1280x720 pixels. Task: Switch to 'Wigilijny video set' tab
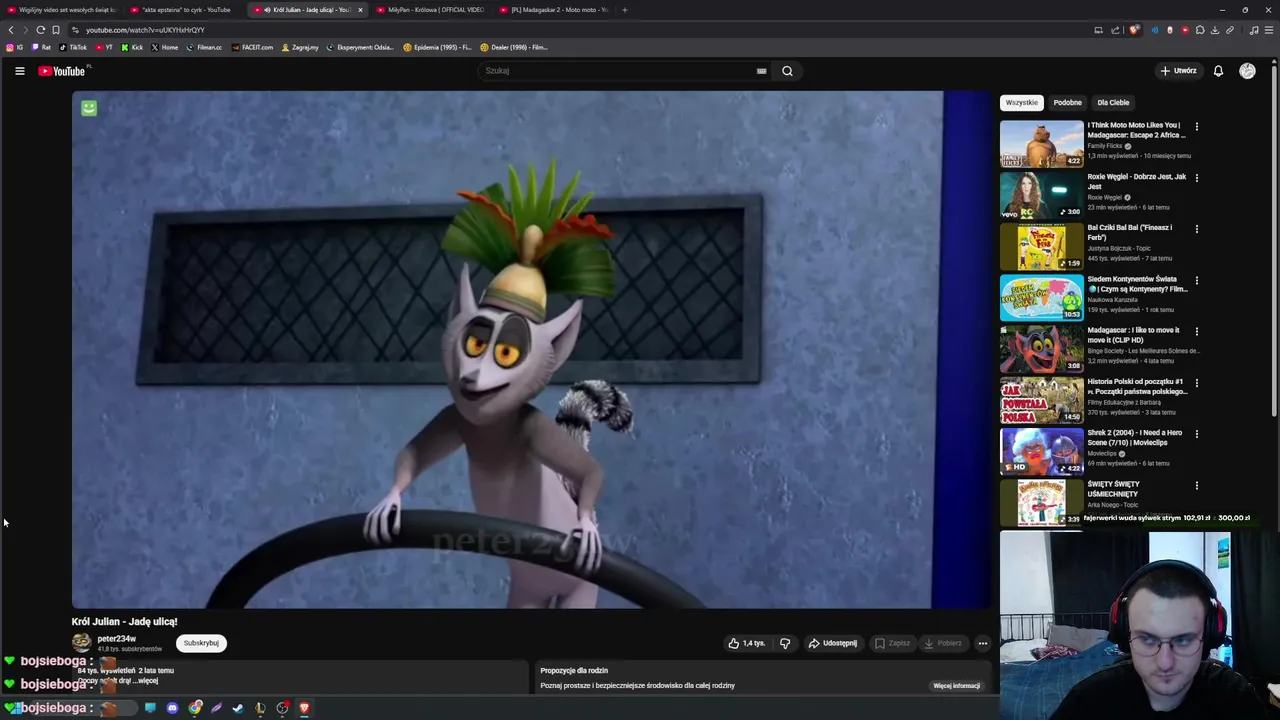61,10
